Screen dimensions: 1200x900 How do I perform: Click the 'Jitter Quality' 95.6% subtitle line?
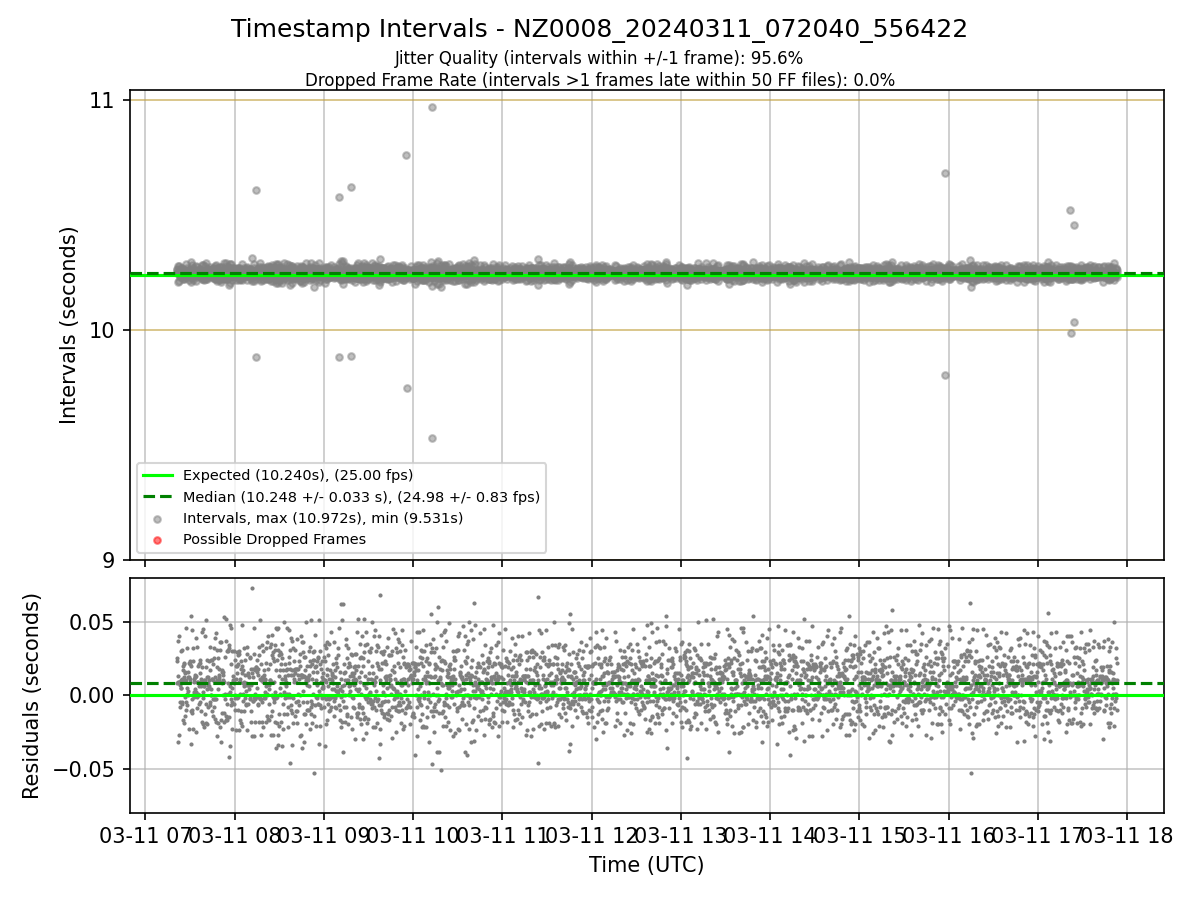point(599,58)
